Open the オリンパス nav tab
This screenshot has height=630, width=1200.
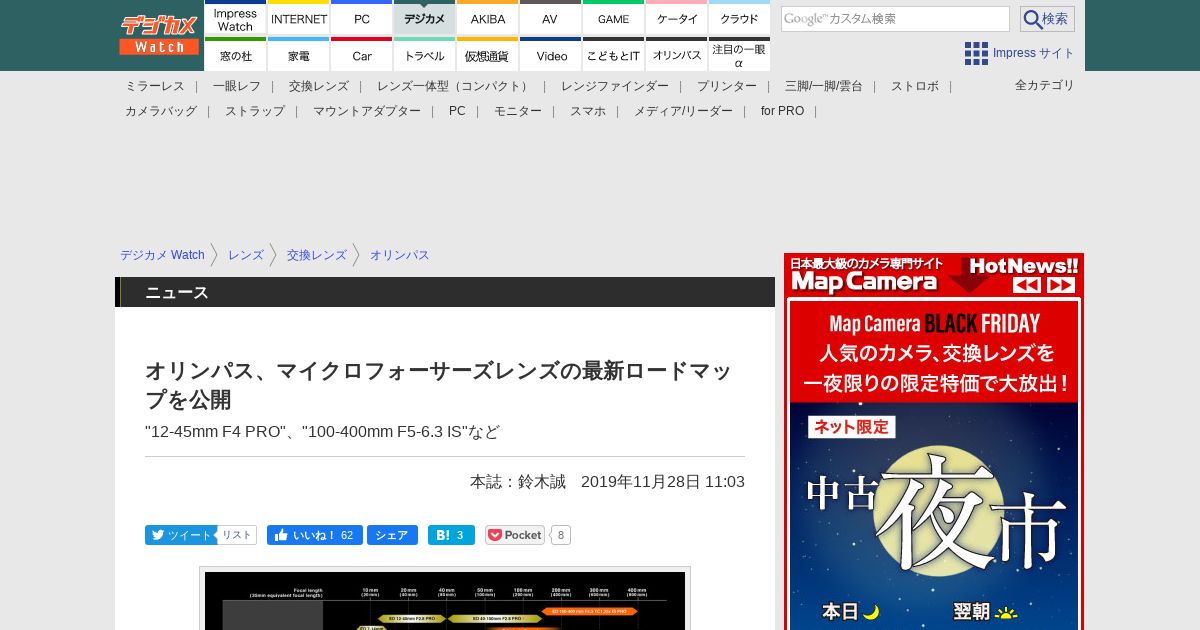[677, 55]
